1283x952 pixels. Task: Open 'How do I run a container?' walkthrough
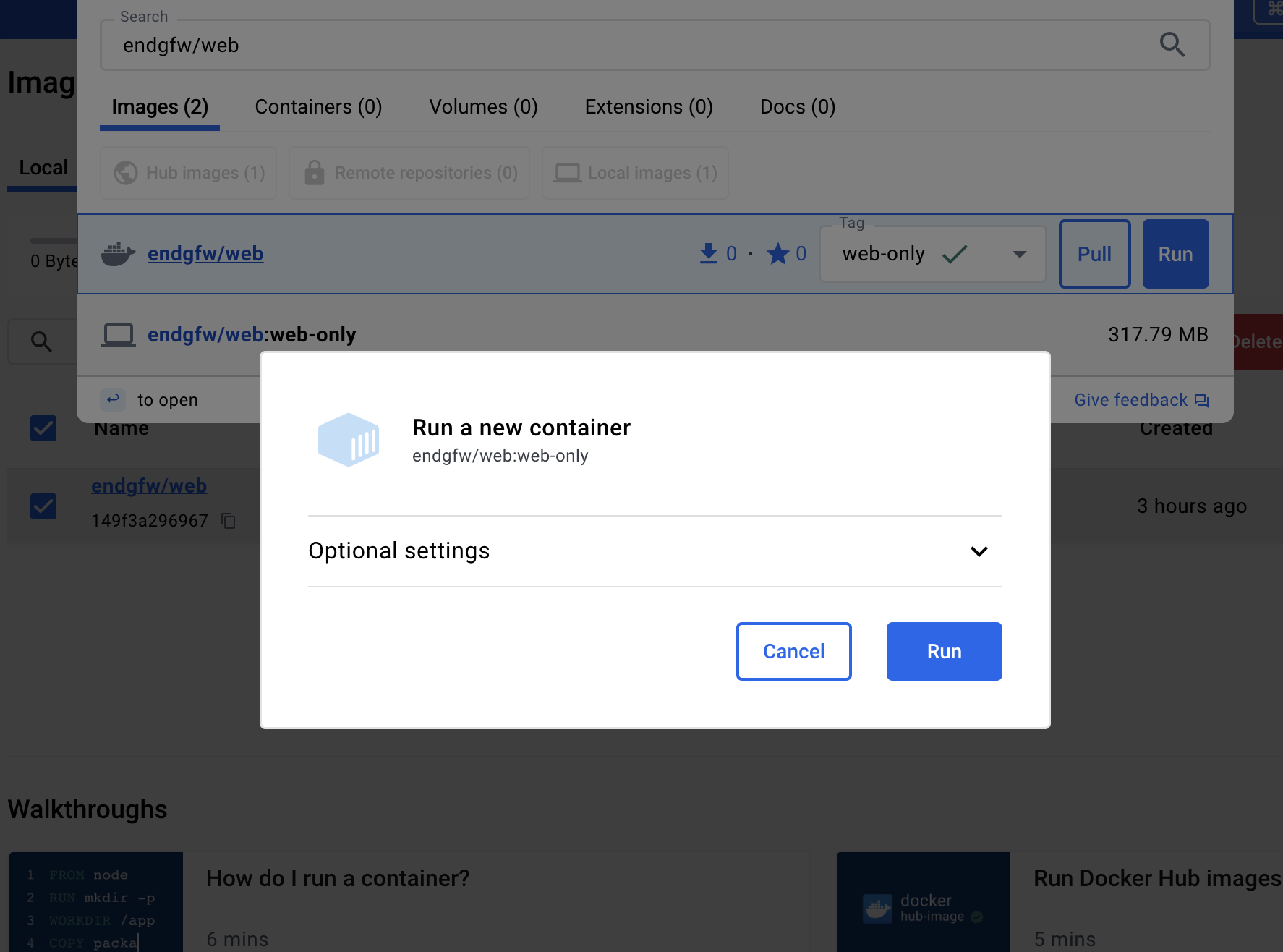[x=338, y=878]
